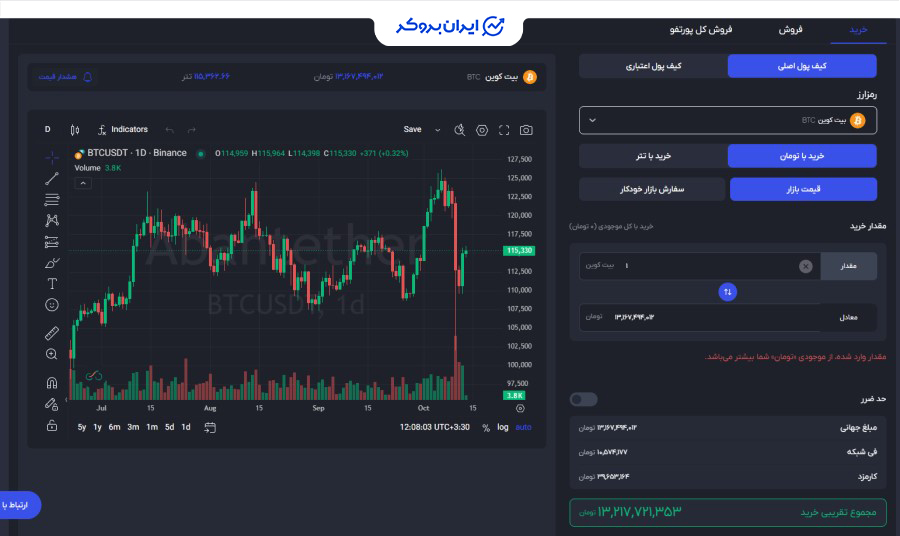Toggle log scale on the chart
This screenshot has width=900, height=536.
pos(502,427)
